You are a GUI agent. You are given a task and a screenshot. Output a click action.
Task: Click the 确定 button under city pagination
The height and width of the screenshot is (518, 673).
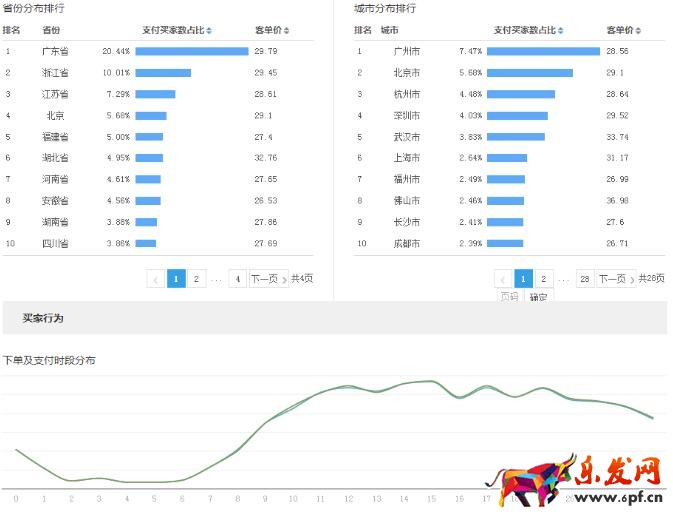click(538, 297)
